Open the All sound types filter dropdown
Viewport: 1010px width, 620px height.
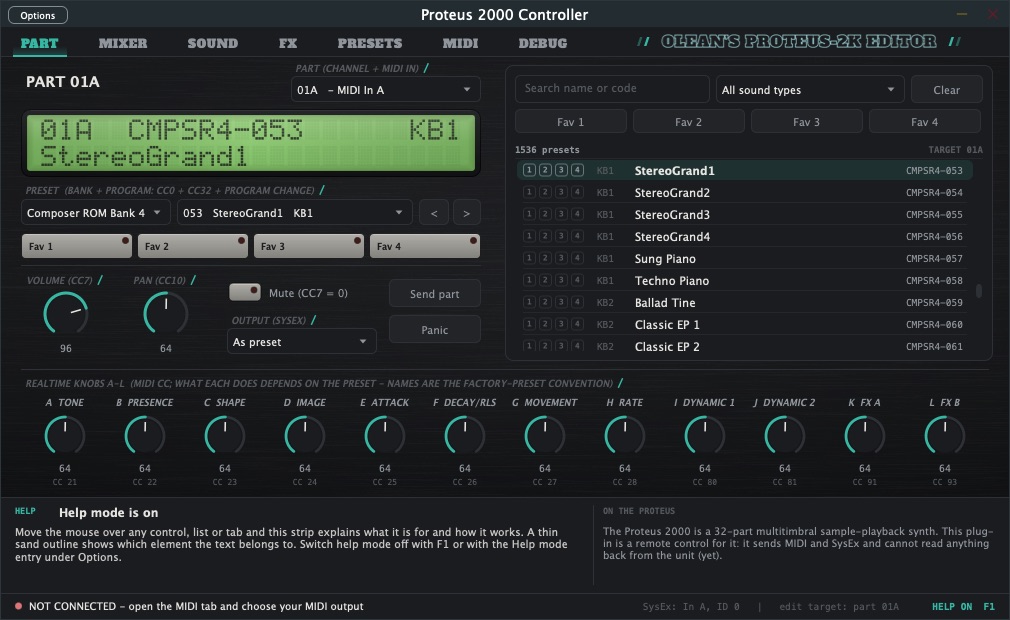coord(810,89)
